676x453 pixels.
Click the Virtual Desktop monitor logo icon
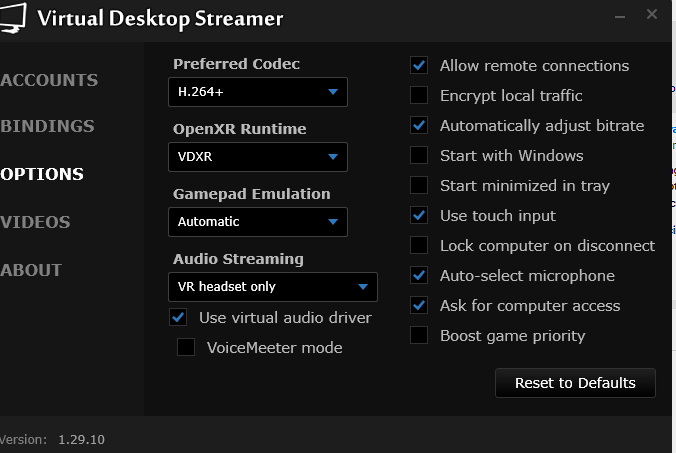coord(13,18)
